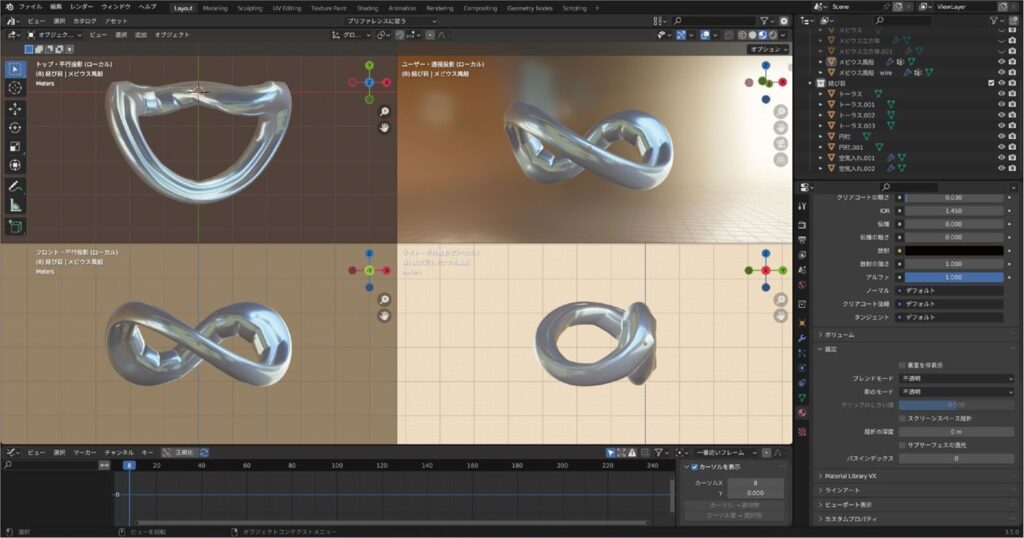The width and height of the screenshot is (1024, 538).
Task: Click the アルファ slider
Action: [x=953, y=277]
